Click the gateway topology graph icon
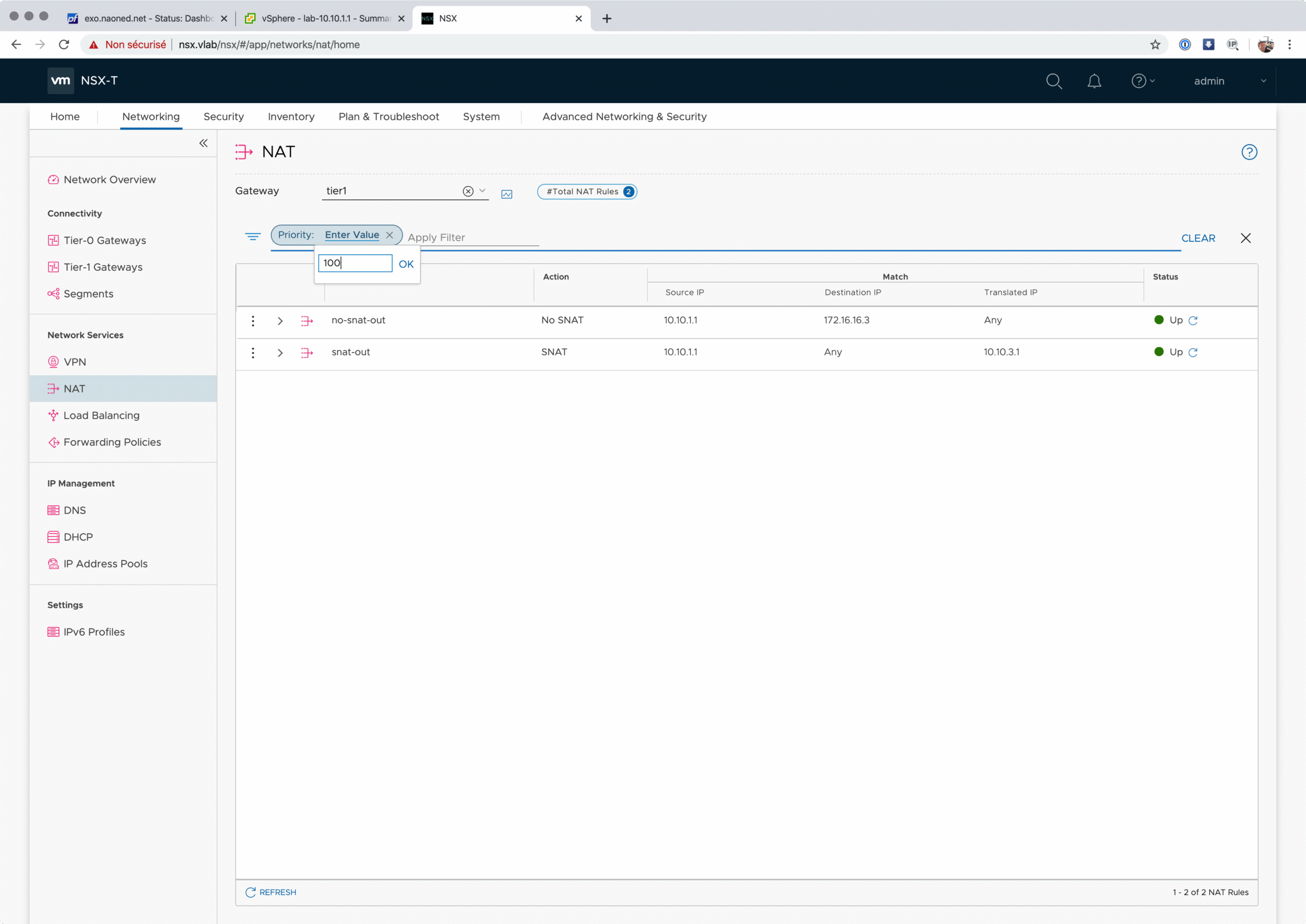Screen dimensions: 1306x924 [507, 194]
